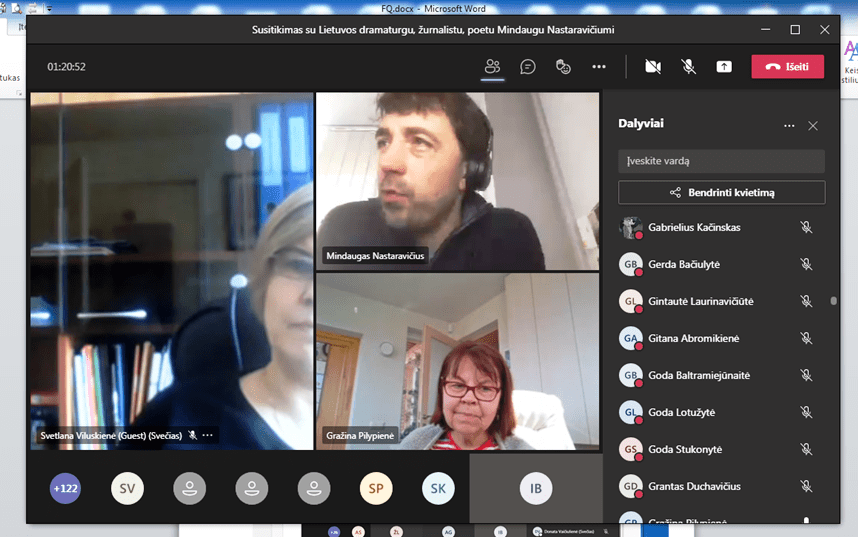Open the meeting chat icon
858x537 pixels.
click(527, 67)
